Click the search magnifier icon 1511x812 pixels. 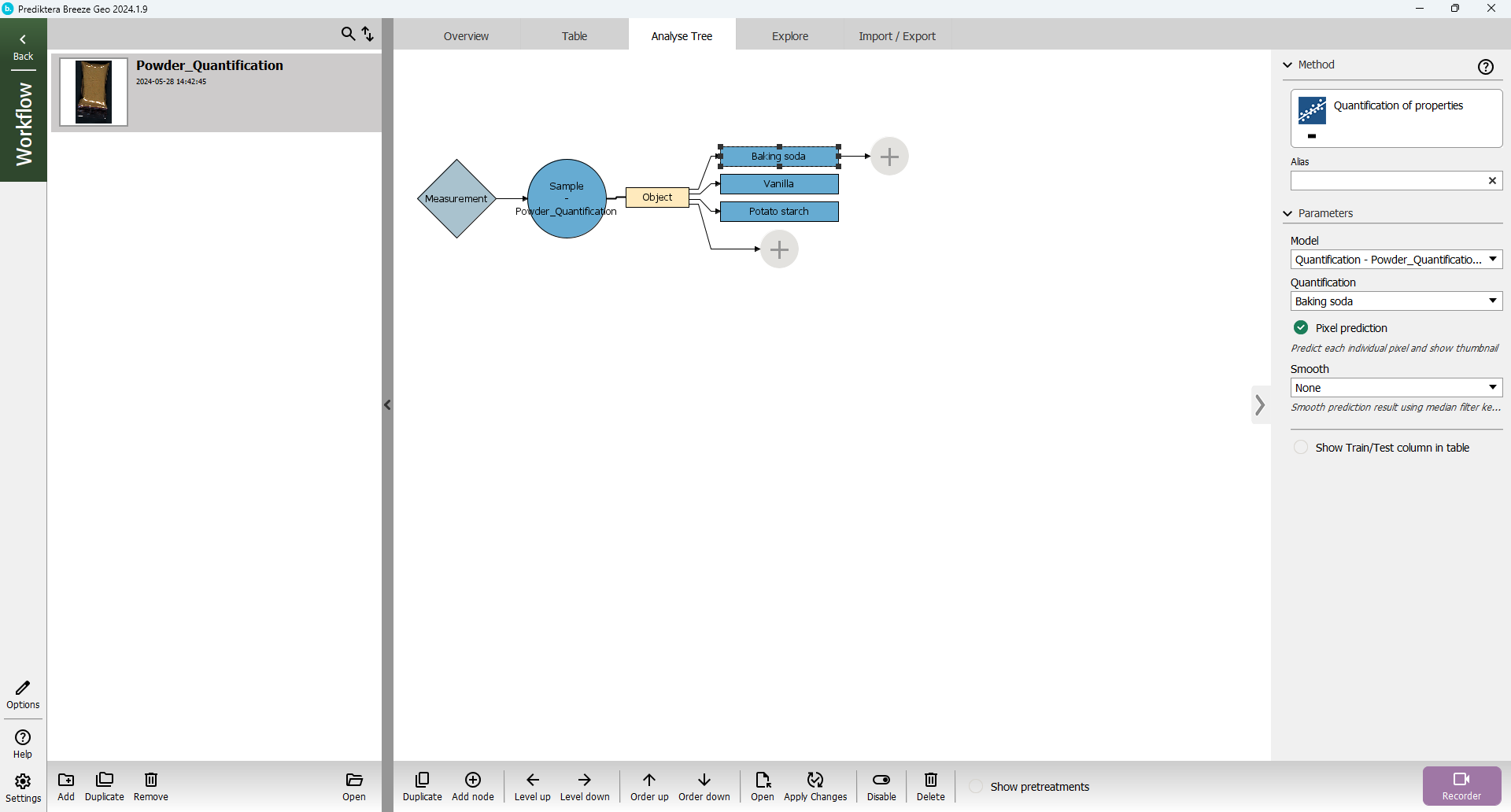coord(347,34)
